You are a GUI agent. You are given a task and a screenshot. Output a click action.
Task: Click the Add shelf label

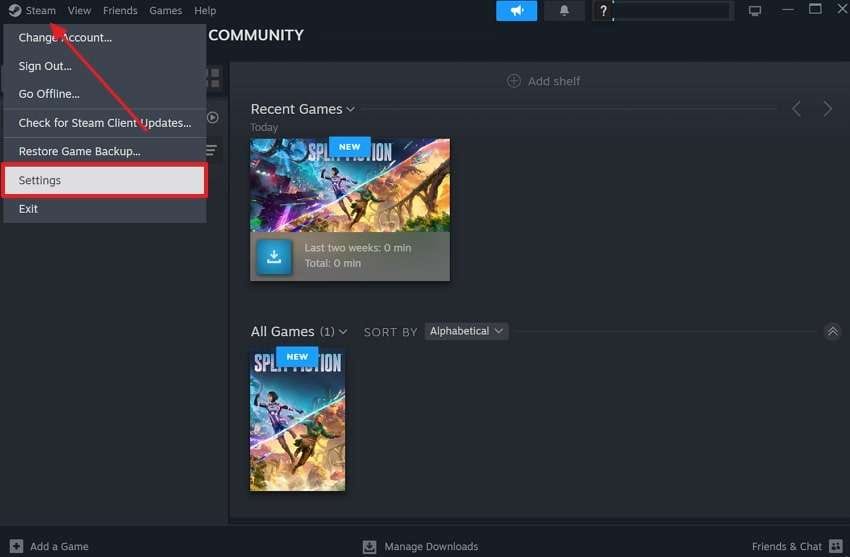554,81
